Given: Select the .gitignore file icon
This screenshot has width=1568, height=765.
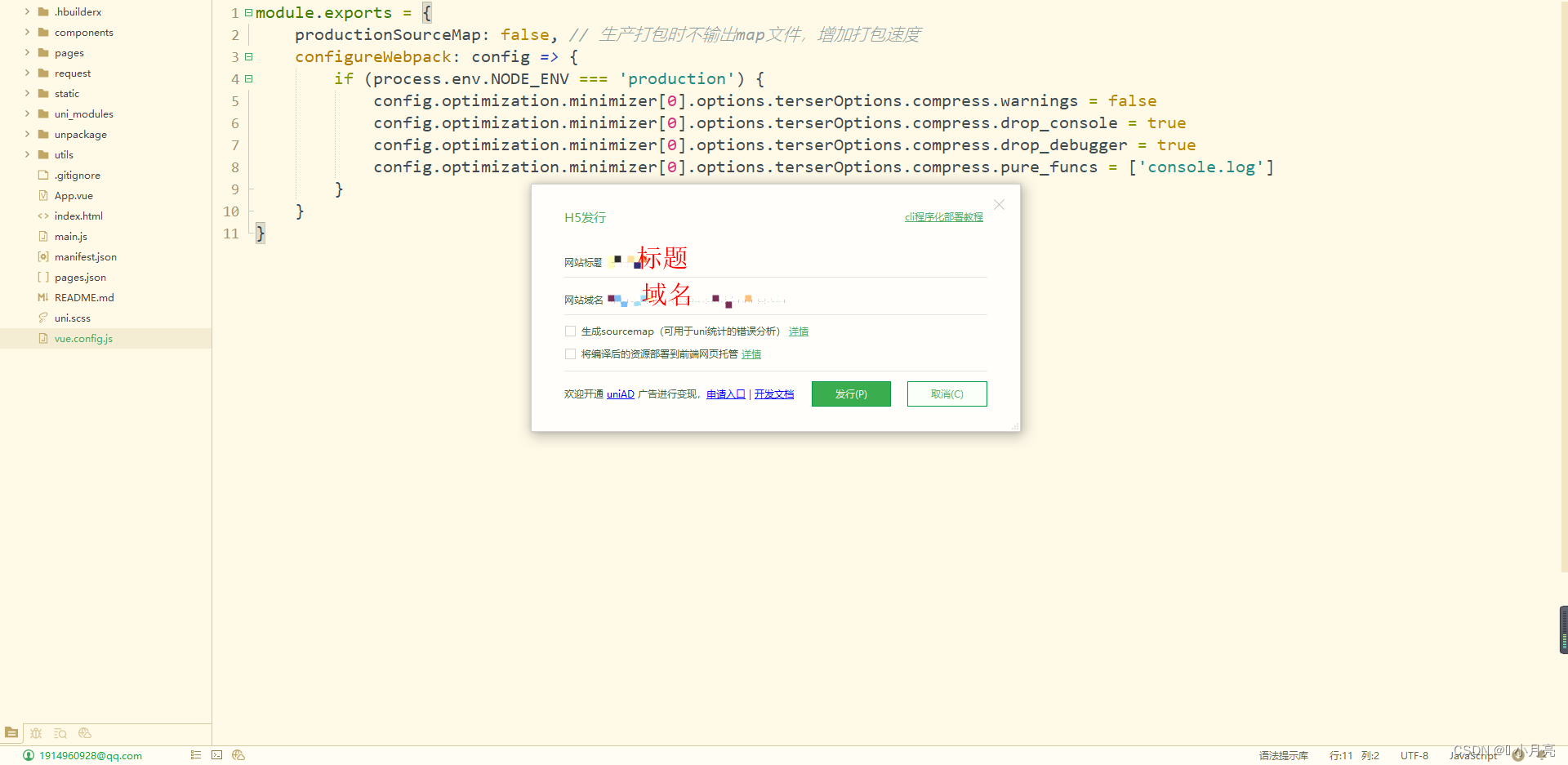Looking at the screenshot, I should pyautogui.click(x=43, y=175).
